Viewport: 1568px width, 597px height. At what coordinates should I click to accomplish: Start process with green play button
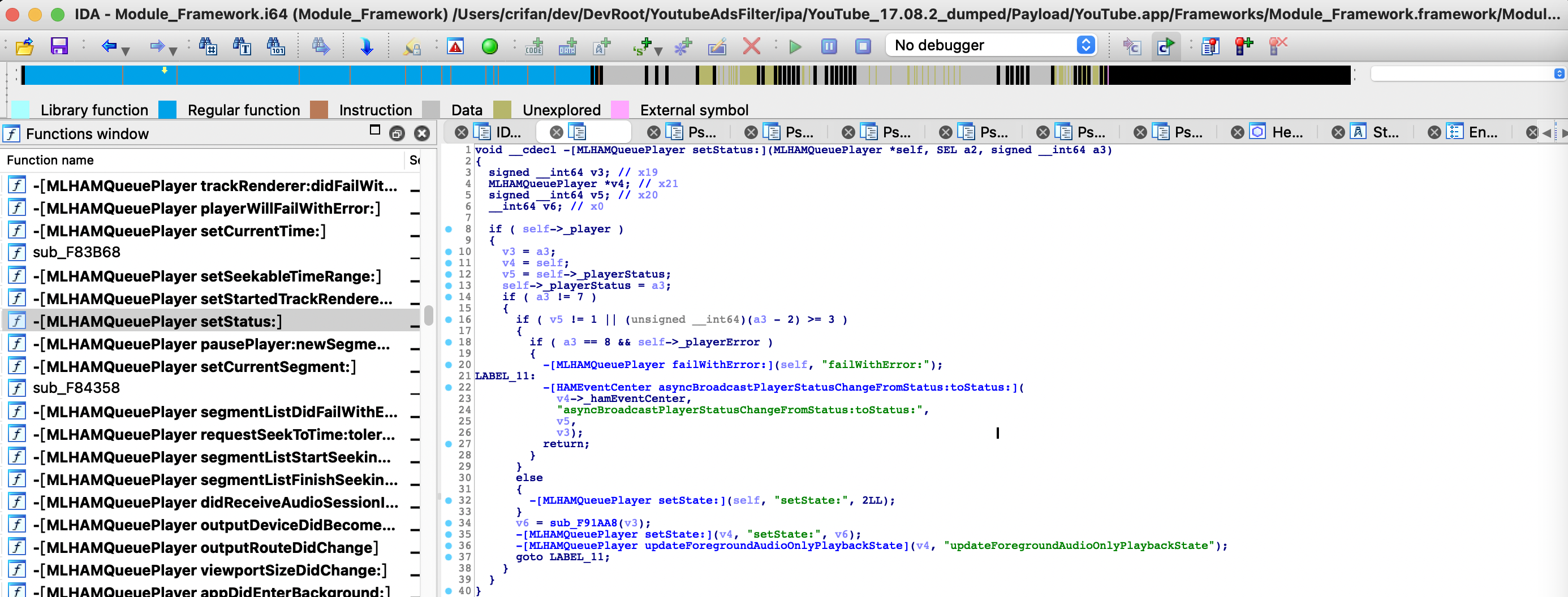tap(795, 46)
